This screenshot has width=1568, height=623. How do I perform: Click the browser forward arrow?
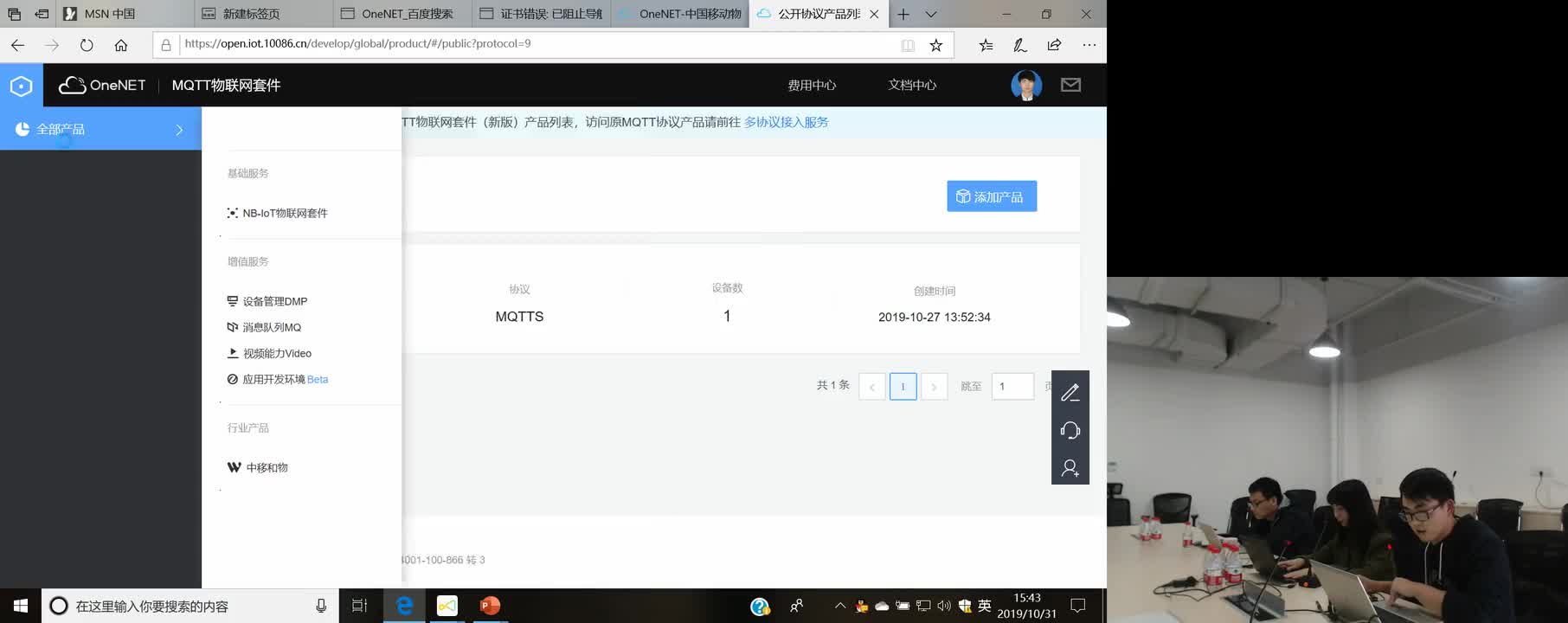point(52,45)
